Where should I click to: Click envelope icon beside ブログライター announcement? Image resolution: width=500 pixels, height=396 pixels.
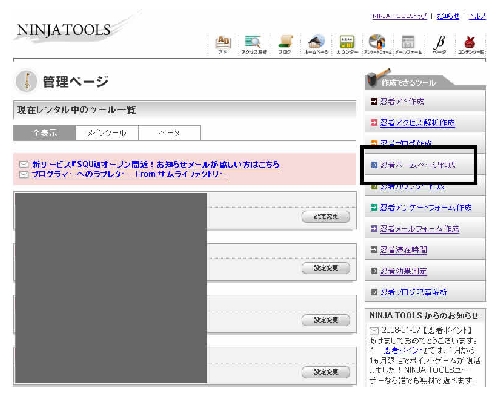pos(23,174)
